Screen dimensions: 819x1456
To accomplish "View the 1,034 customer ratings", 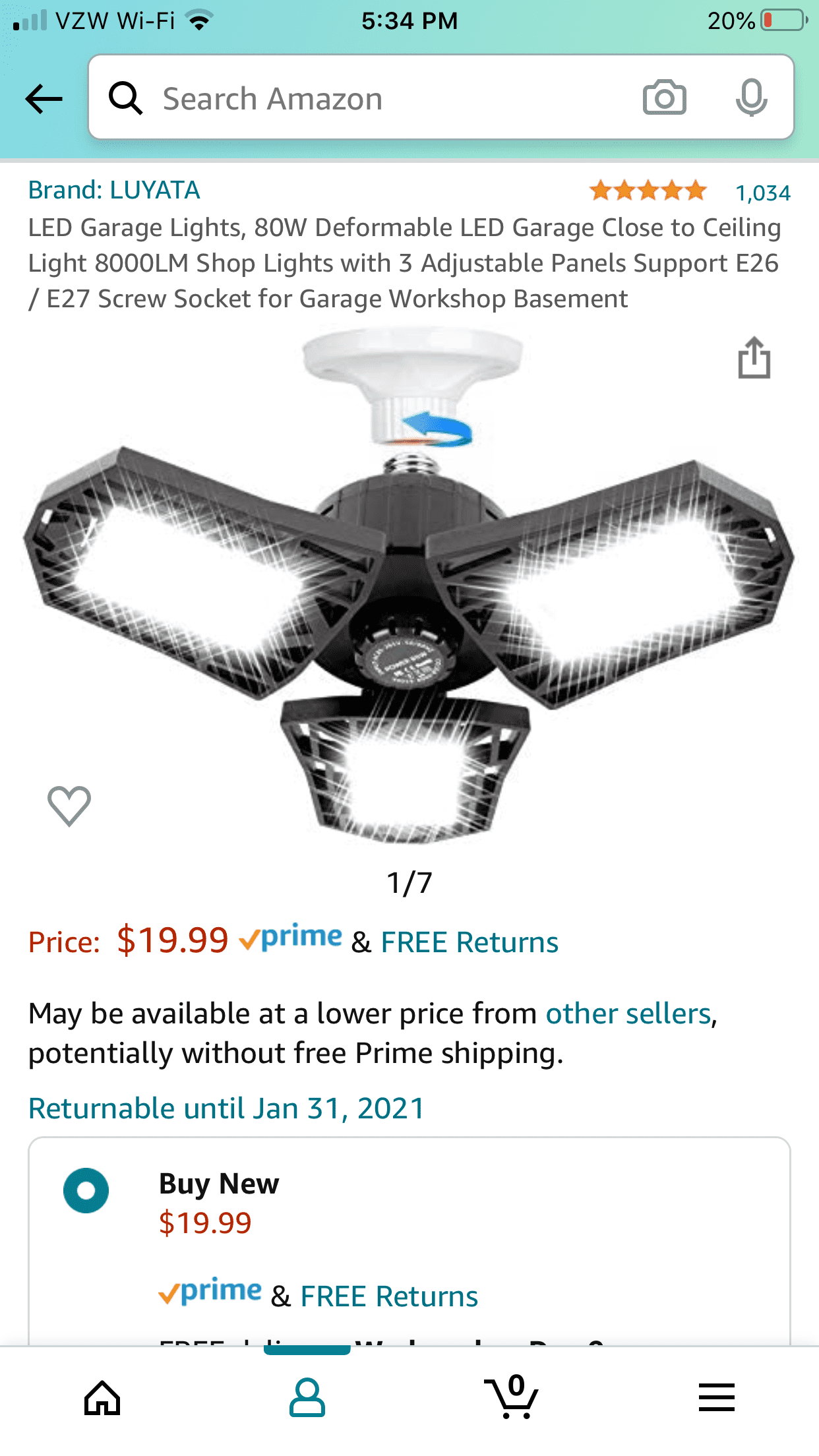I will point(763,193).
